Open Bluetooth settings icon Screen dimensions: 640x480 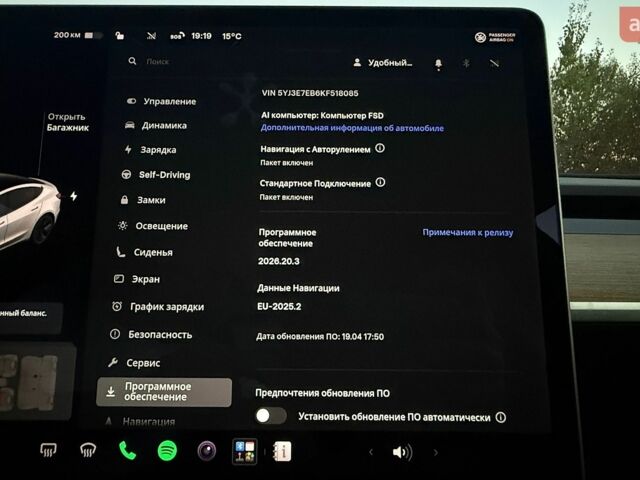pyautogui.click(x=466, y=63)
